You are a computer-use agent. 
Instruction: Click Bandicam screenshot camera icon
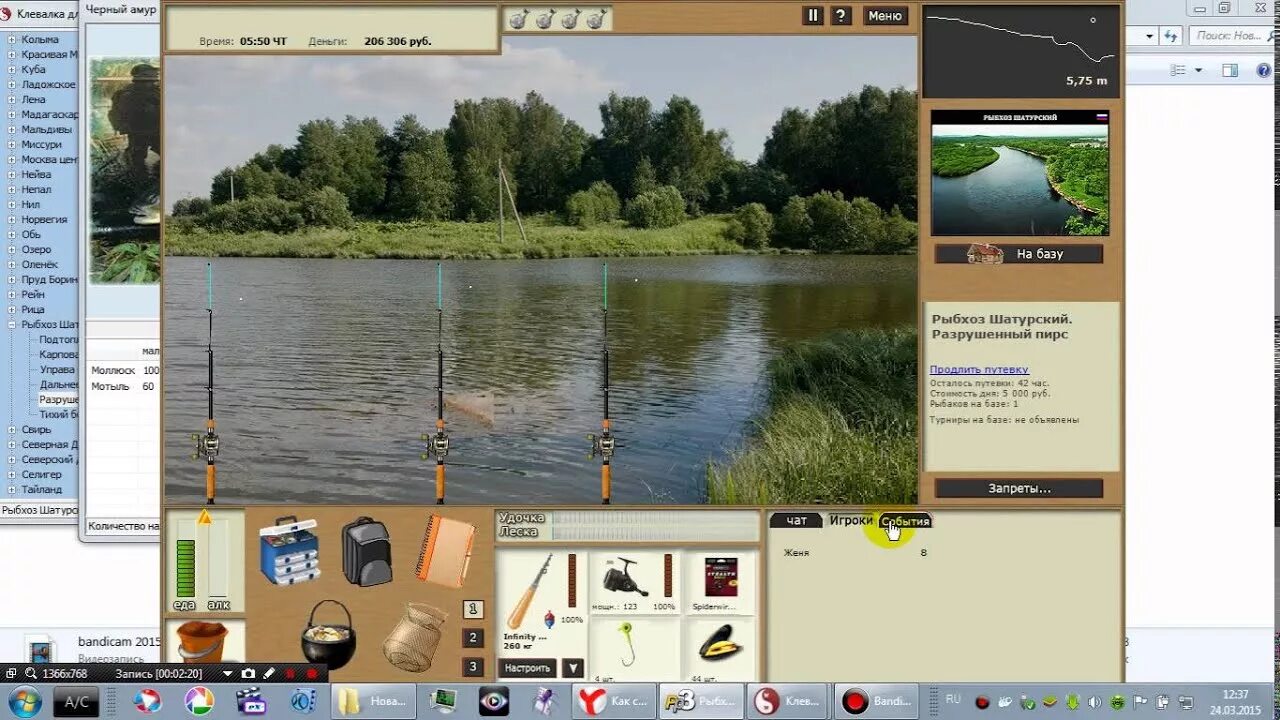[248, 674]
